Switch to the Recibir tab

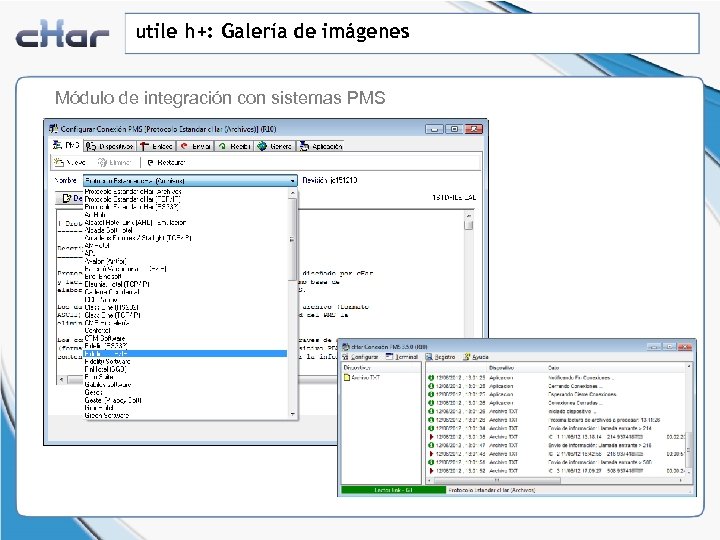click(x=234, y=146)
